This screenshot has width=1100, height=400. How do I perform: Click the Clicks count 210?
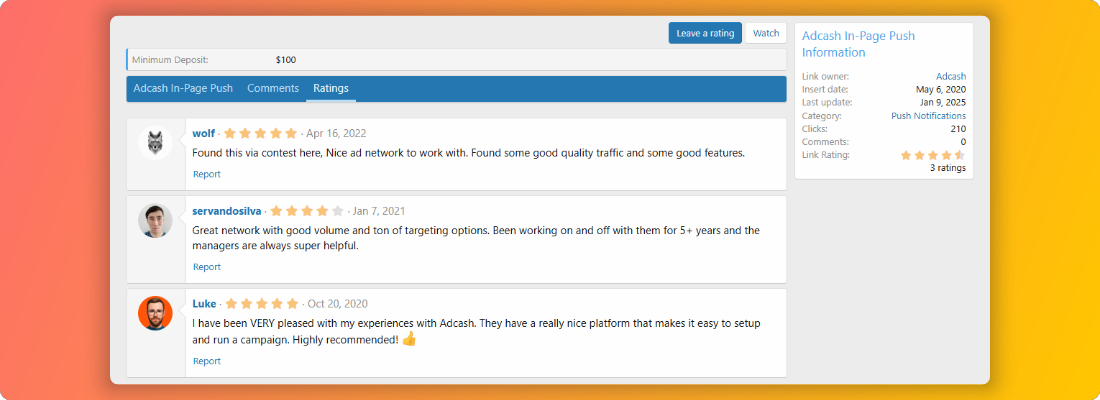tap(958, 128)
